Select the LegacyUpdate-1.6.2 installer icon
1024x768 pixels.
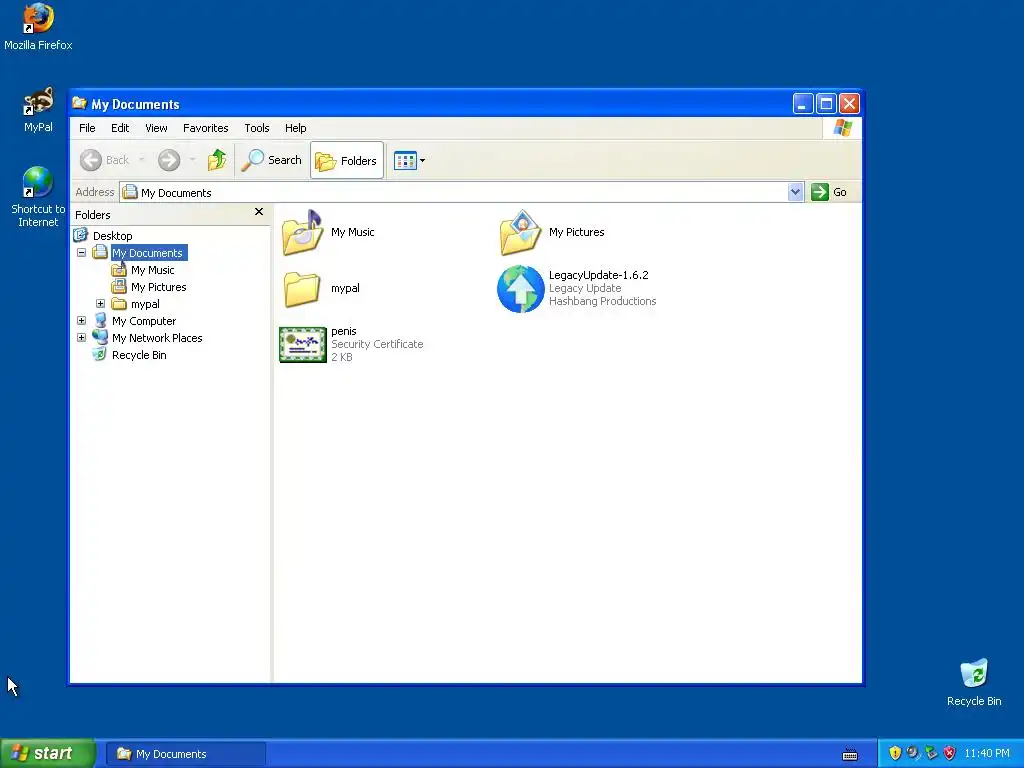click(520, 289)
